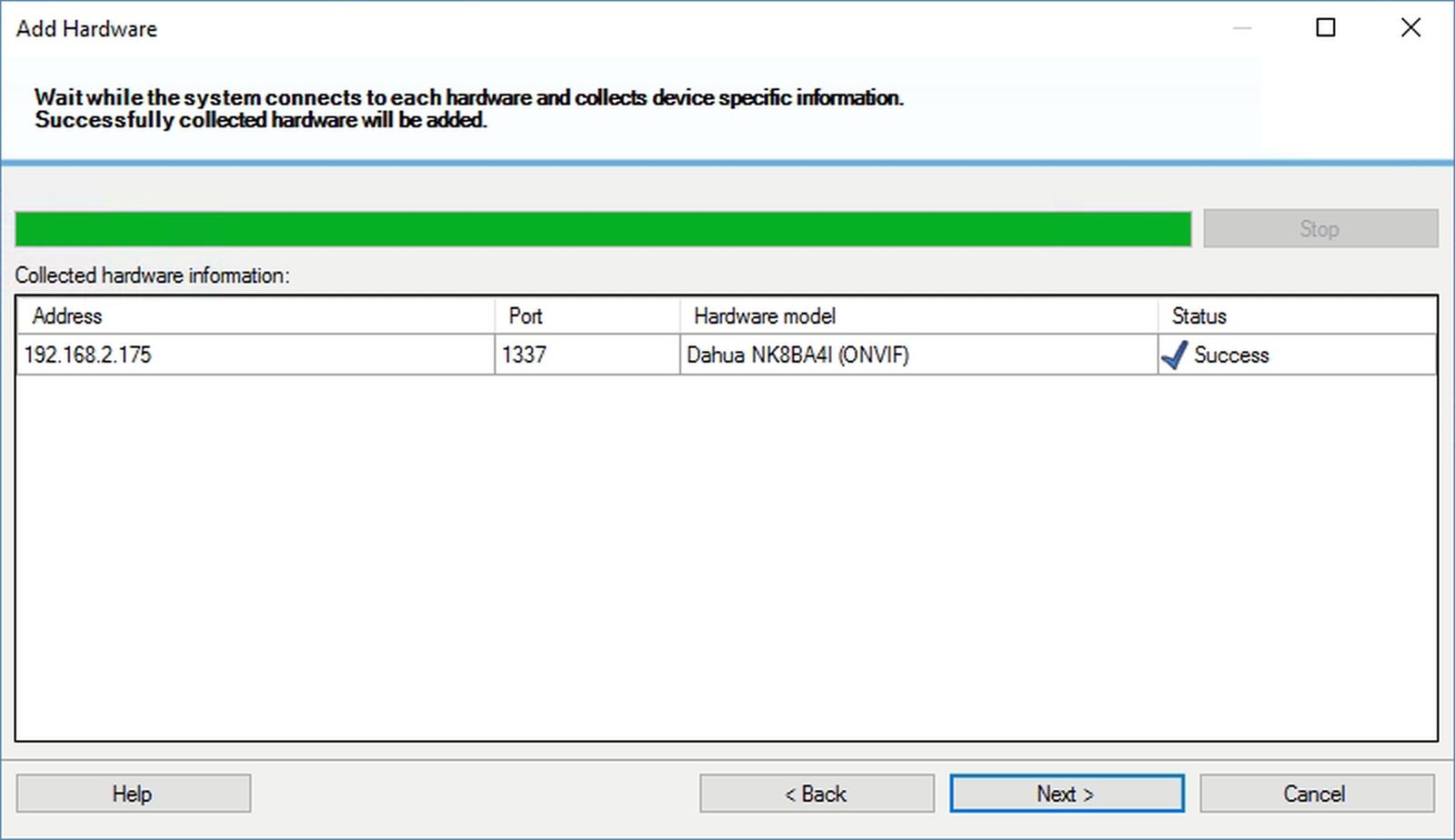
Task: Sort by the Address column header
Action: click(256, 315)
